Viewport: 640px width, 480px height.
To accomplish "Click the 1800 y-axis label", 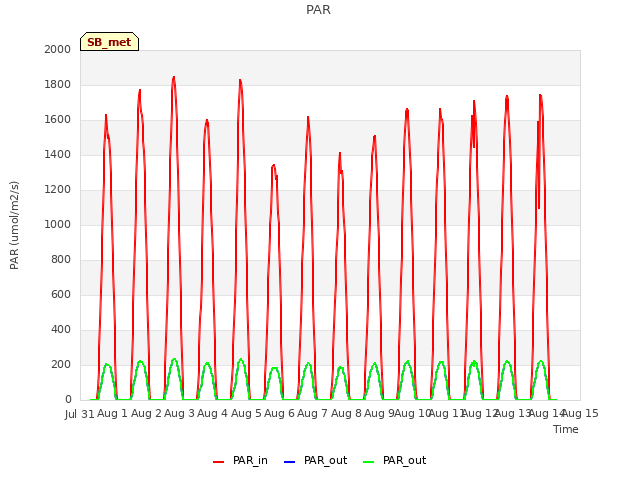I will (58, 84).
